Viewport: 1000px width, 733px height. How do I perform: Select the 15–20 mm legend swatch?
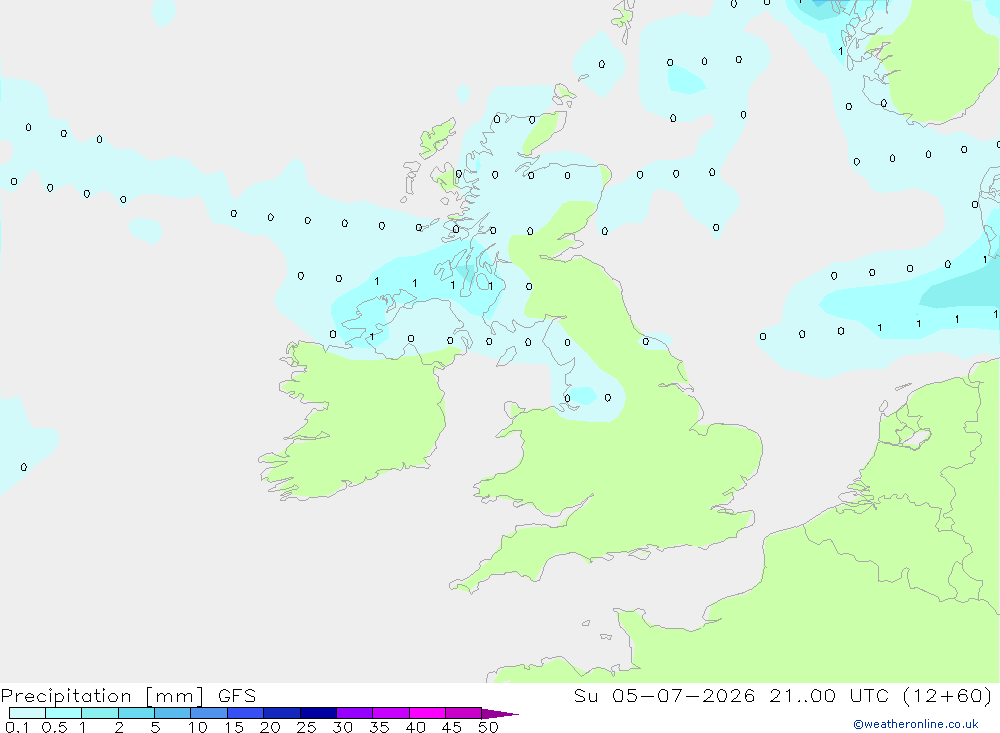click(x=246, y=713)
